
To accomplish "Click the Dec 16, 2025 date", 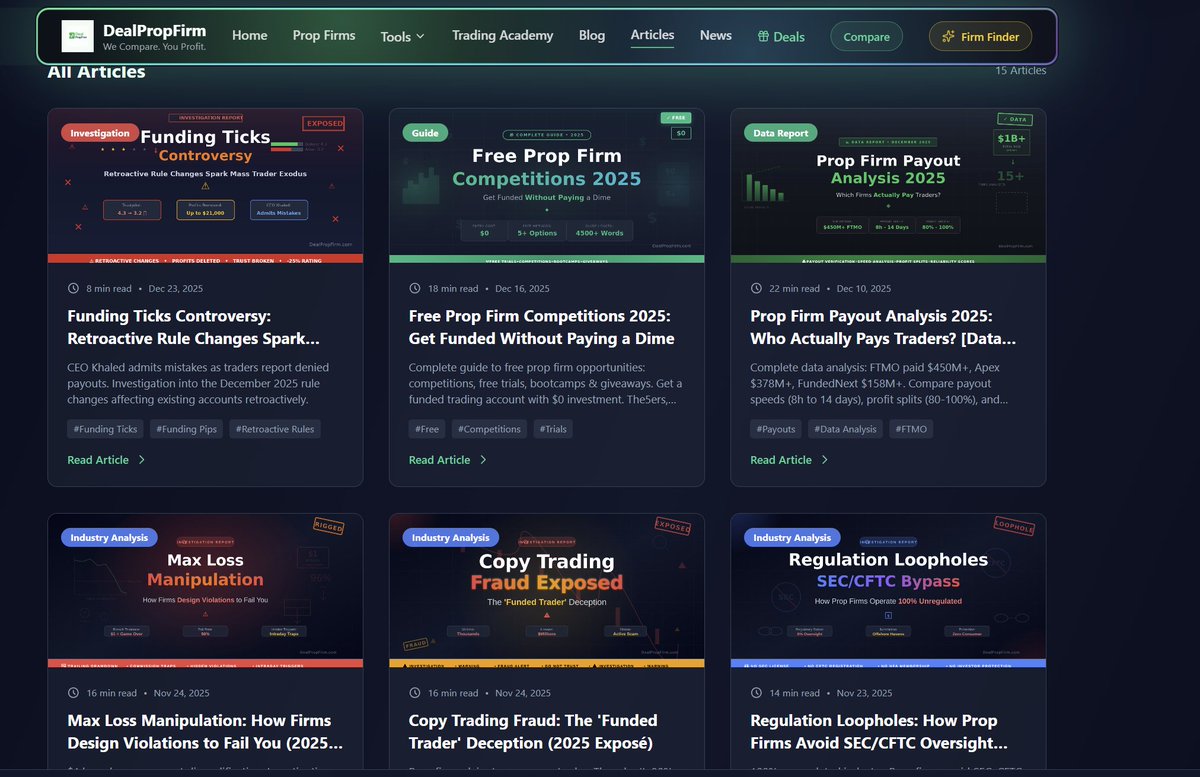I will click(523, 288).
